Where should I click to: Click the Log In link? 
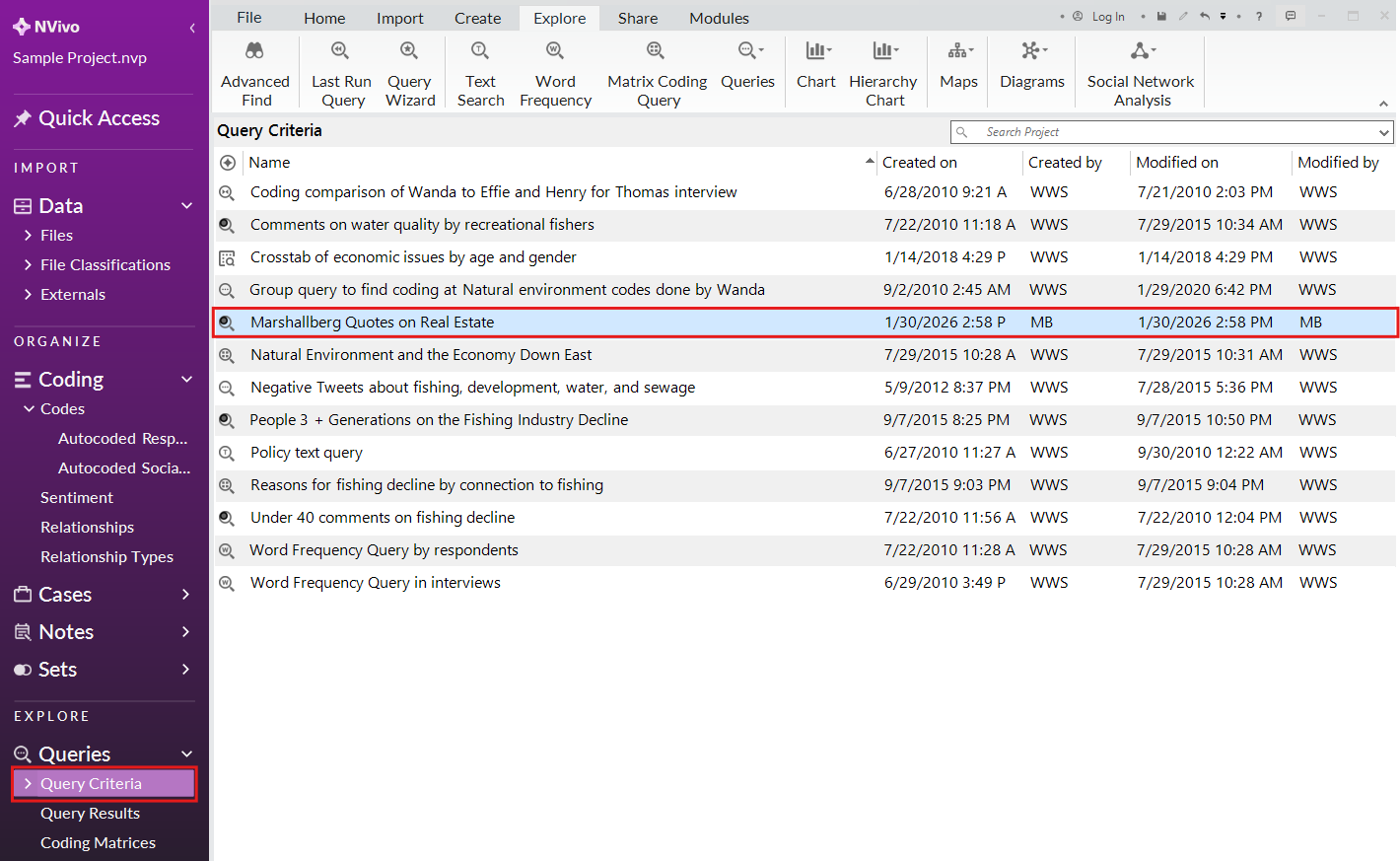pos(1108,17)
